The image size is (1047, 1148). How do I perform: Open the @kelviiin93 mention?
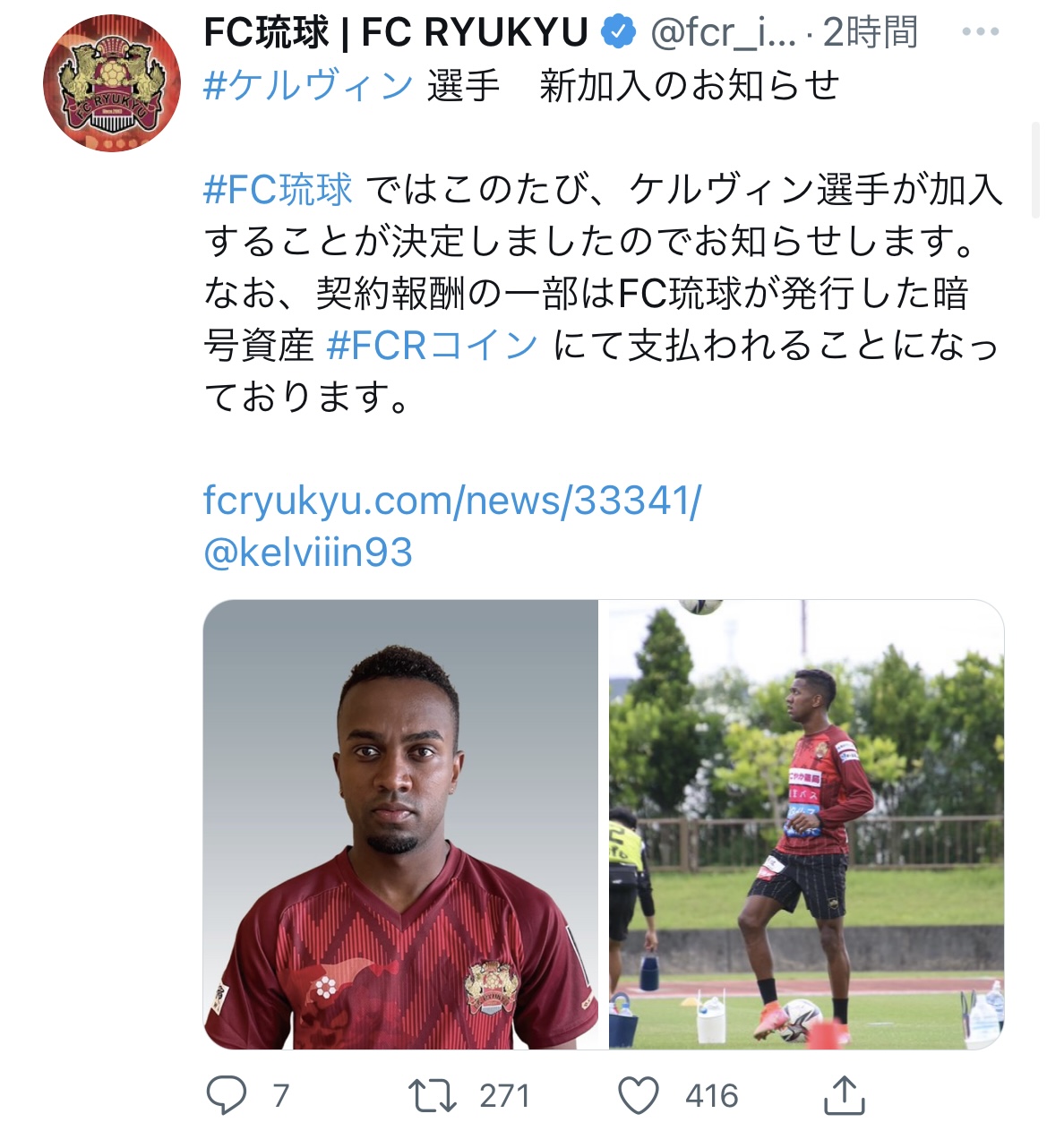point(308,553)
